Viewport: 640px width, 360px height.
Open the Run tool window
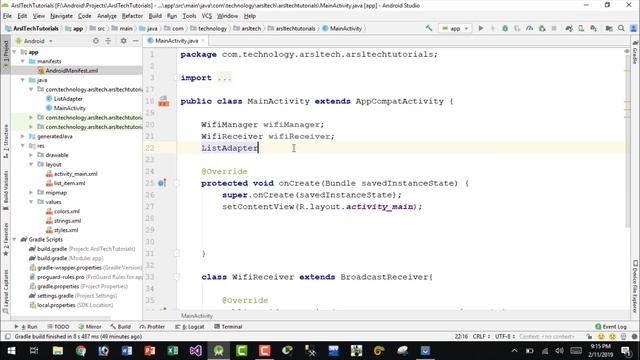click(26, 327)
